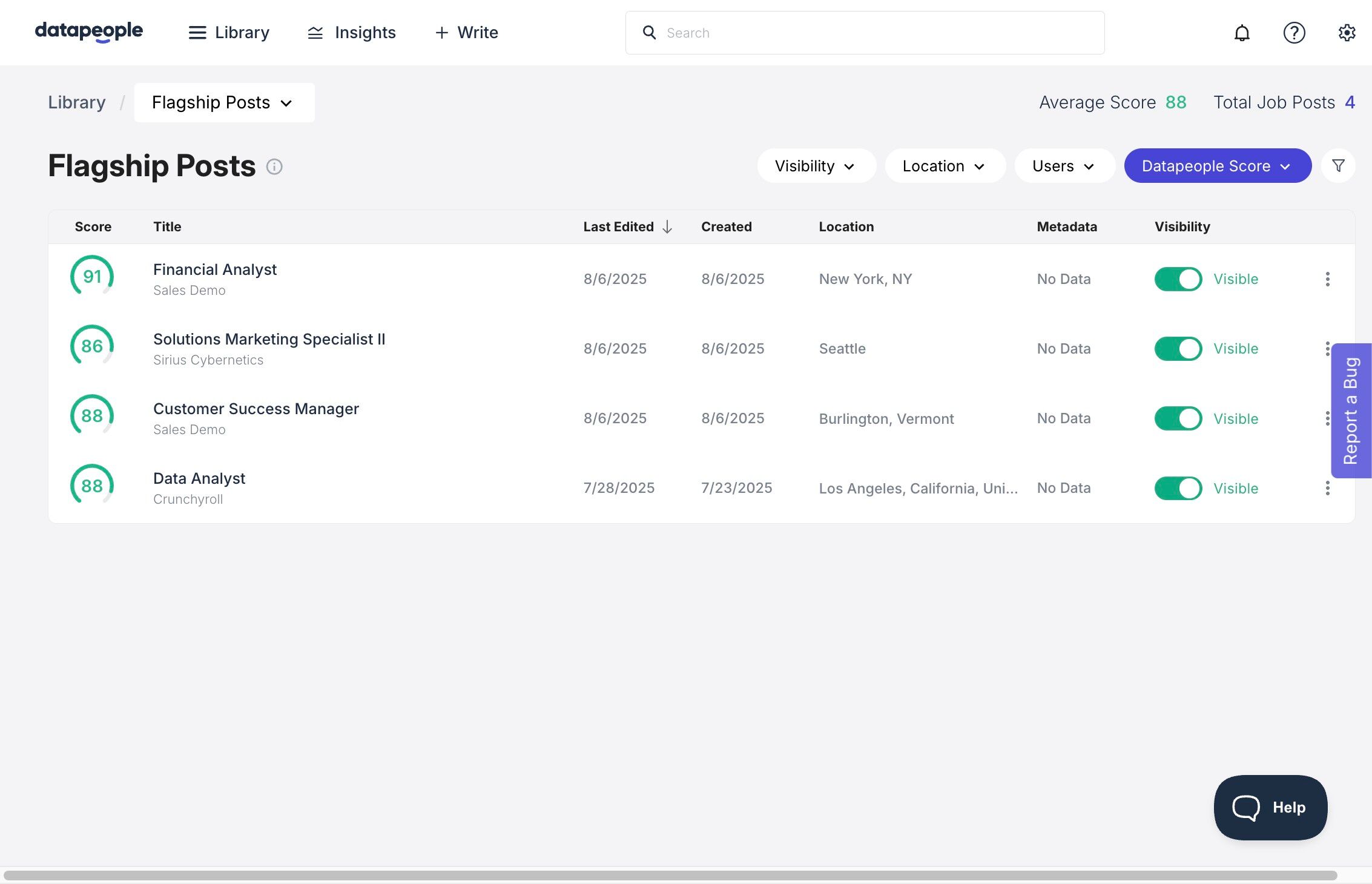Toggle visibility of Financial Analyst post
This screenshot has width=1372, height=884.
click(1178, 279)
